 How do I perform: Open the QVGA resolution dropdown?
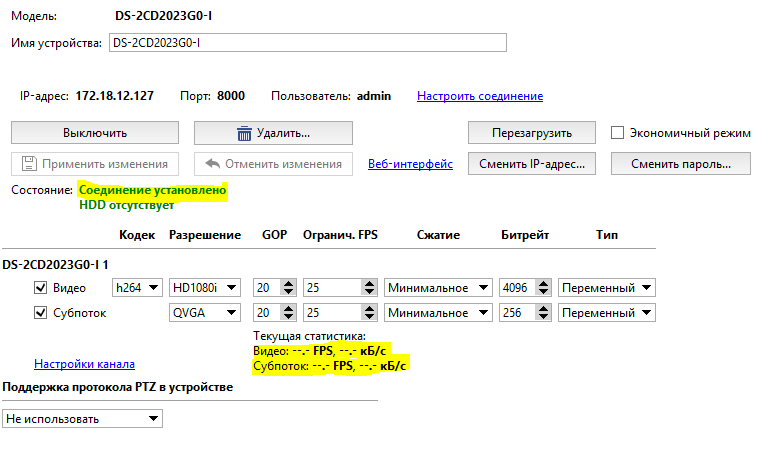pyautogui.click(x=205, y=313)
